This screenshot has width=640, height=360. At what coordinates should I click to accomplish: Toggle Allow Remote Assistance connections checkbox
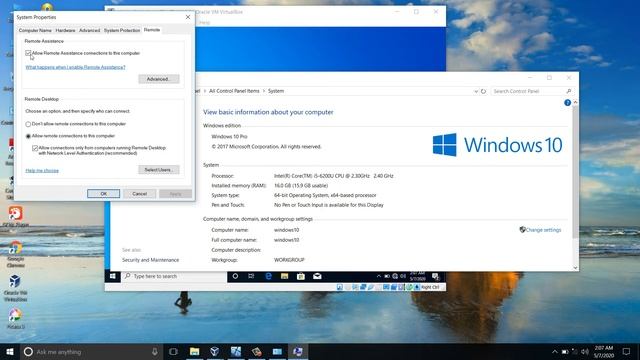point(28,53)
